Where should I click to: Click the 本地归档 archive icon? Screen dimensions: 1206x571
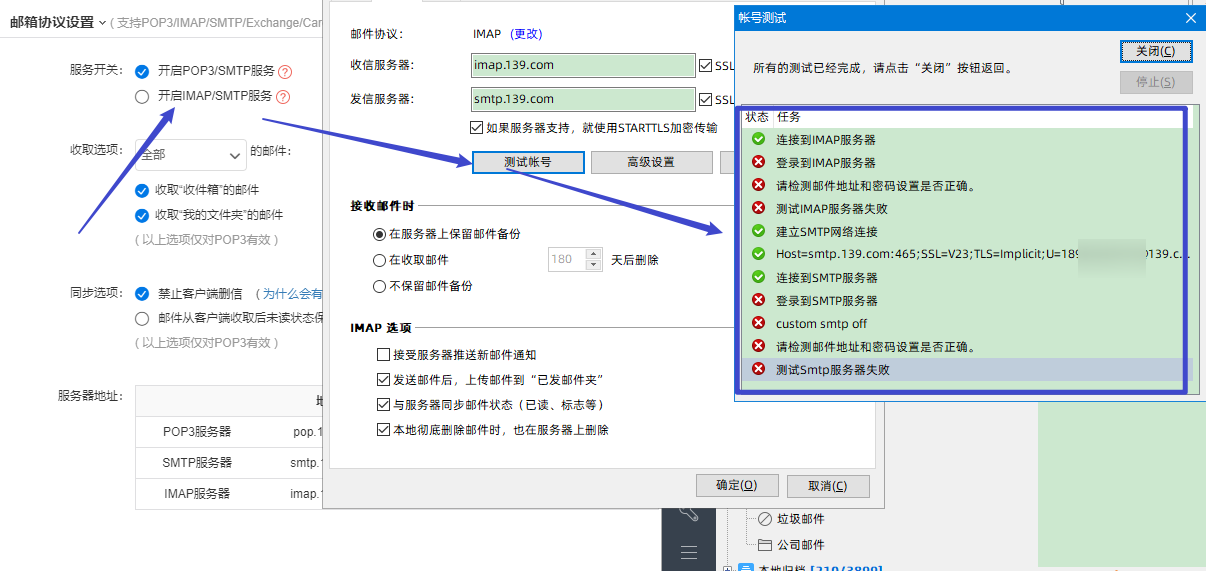pyautogui.click(x=745, y=568)
